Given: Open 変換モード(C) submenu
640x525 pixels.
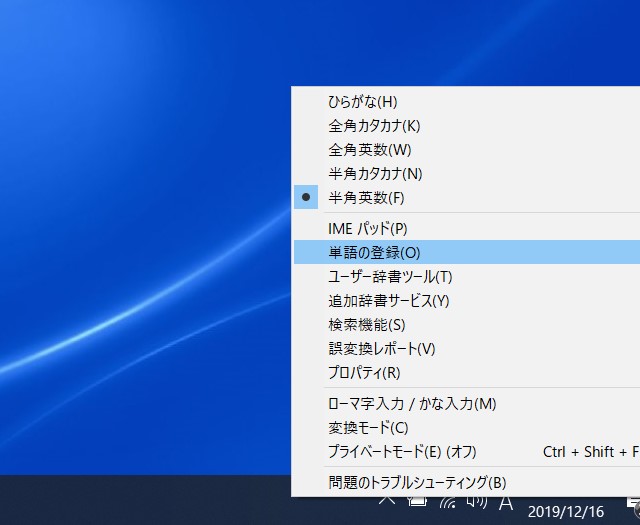Looking at the screenshot, I should click(x=467, y=427).
